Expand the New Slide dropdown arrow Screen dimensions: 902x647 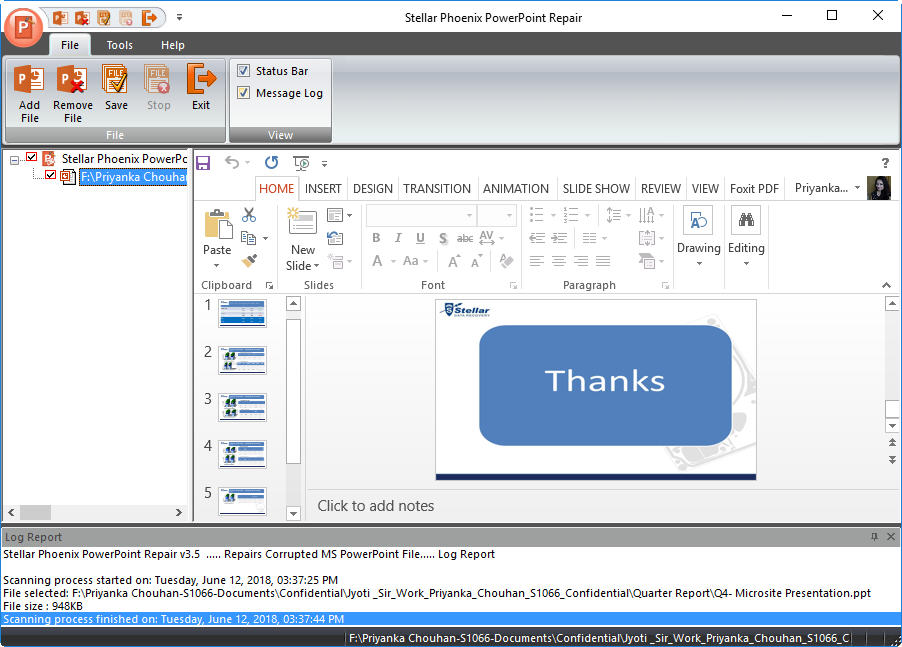(316, 266)
